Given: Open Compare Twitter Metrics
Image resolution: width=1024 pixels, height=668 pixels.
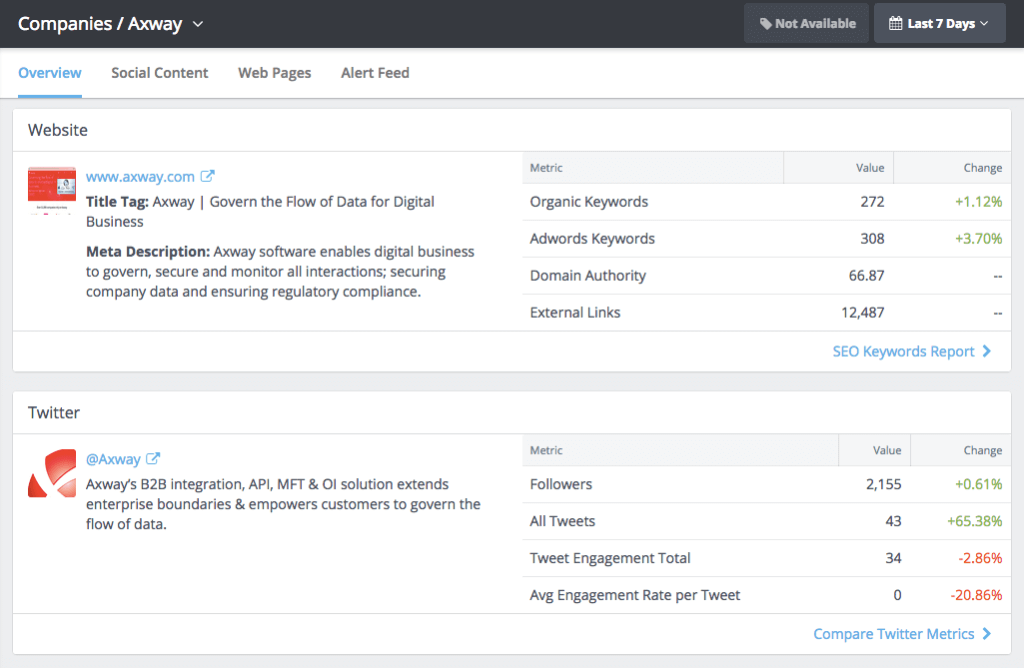Looking at the screenshot, I should click(894, 634).
